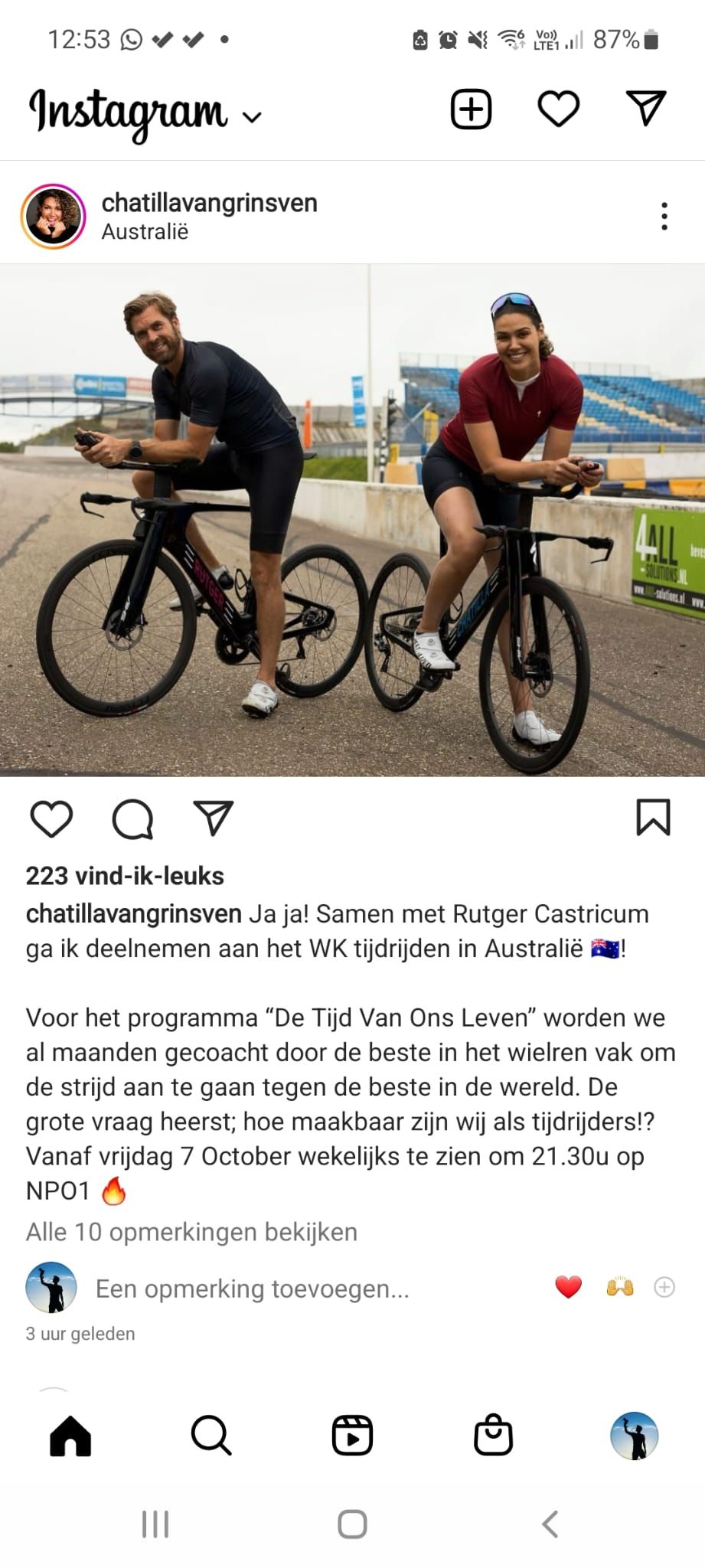The width and height of the screenshot is (705, 1568).
Task: Expand the Instagram feed dropdown chevron
Action: 252,117
